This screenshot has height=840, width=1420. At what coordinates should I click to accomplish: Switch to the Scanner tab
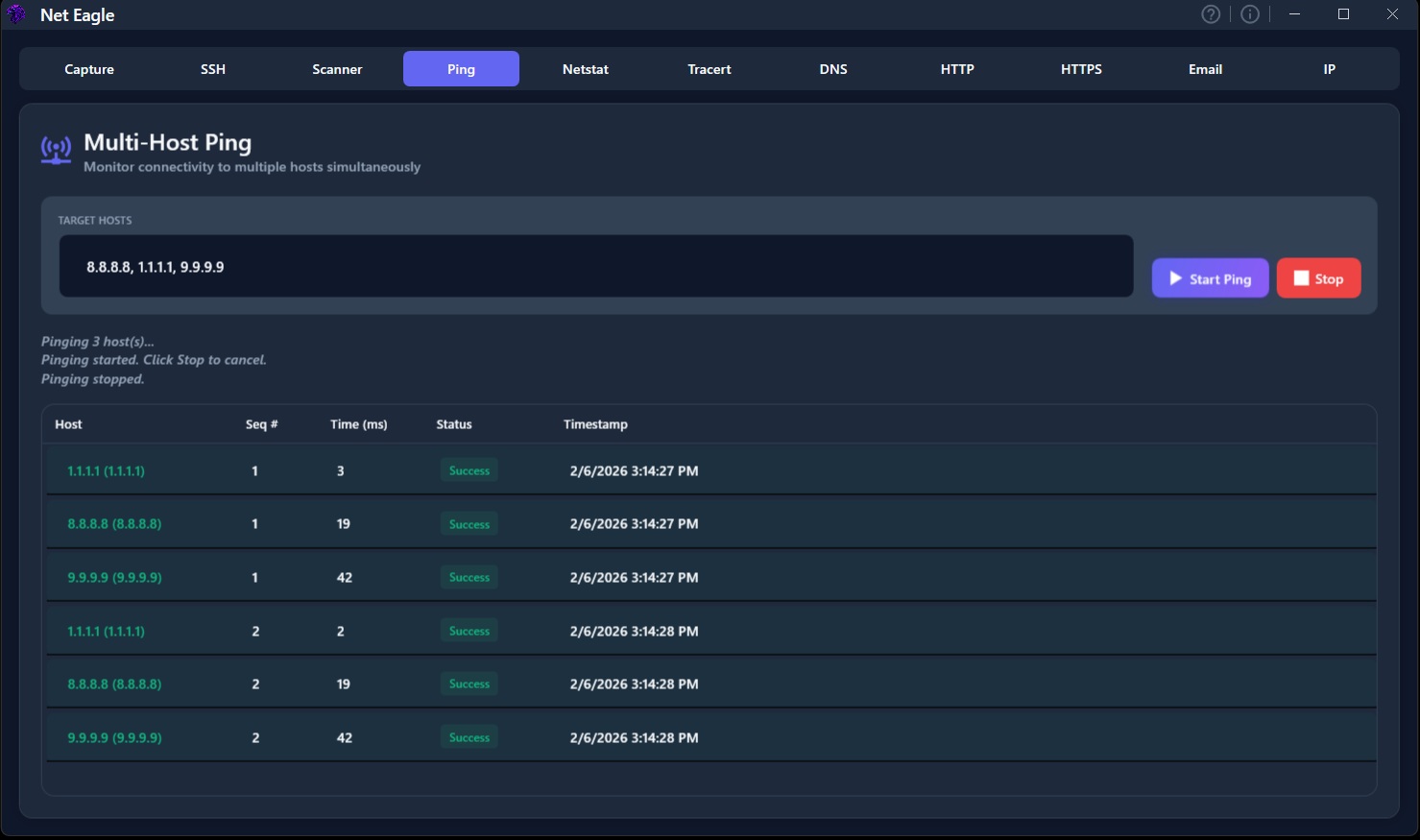[x=337, y=68]
